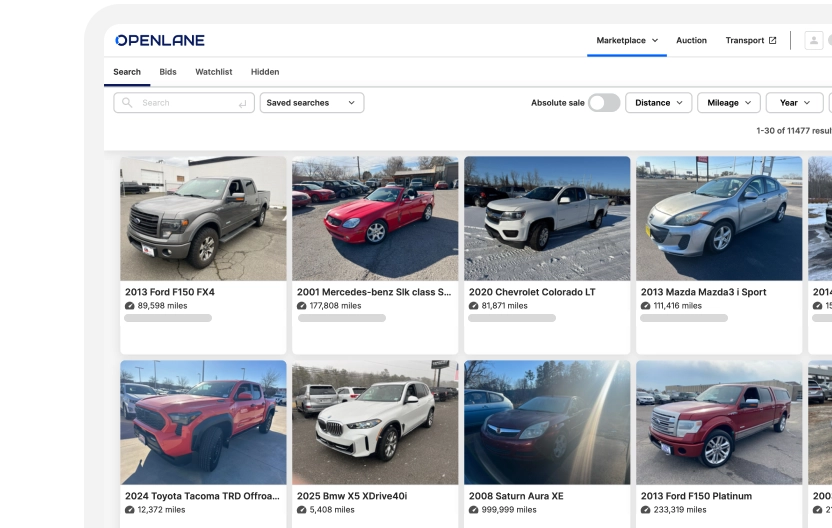This screenshot has width=832, height=528.
Task: Click odometer icon next to 5,408 miles
Action: click(x=301, y=509)
